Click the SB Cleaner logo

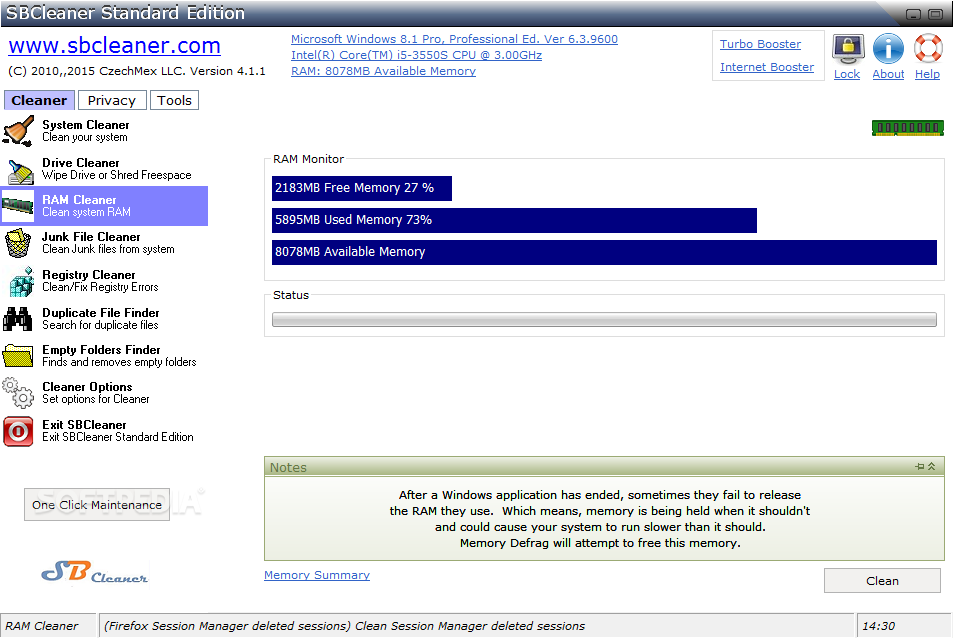[x=95, y=571]
